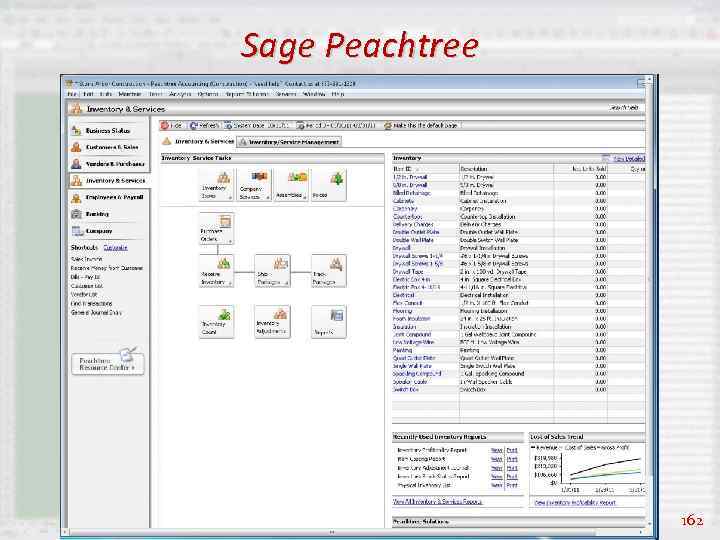This screenshot has height=540, width=720.
Task: Open the Peachtree Resource Center button
Action: pyautogui.click(x=108, y=363)
